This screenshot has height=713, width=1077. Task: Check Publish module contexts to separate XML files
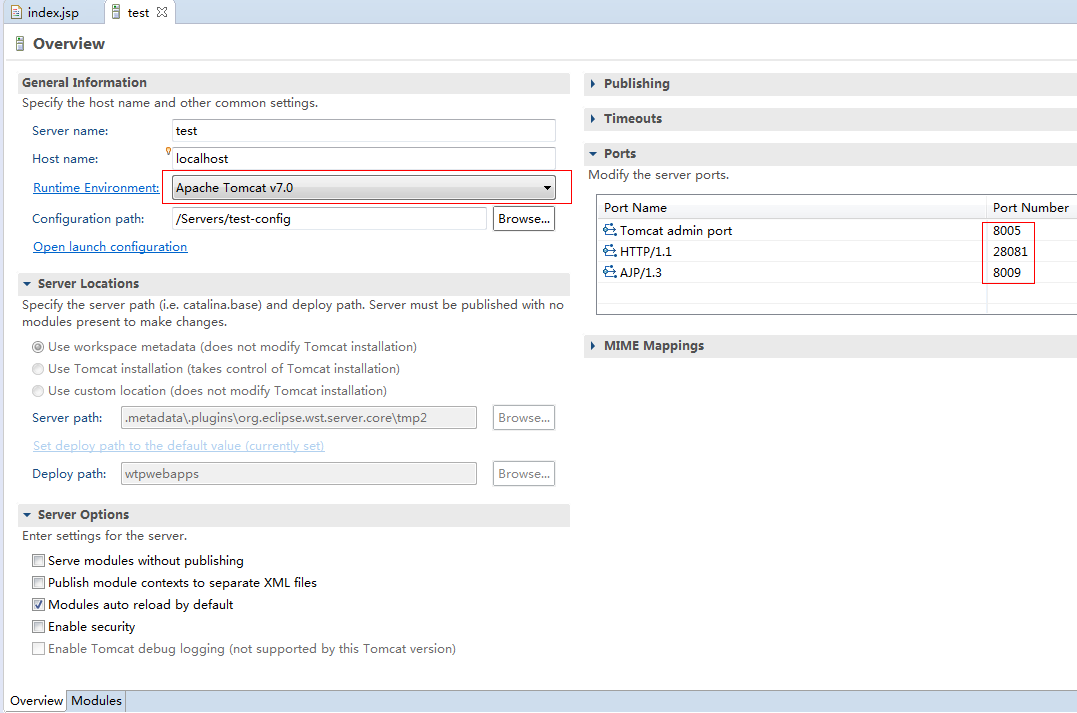(38, 582)
